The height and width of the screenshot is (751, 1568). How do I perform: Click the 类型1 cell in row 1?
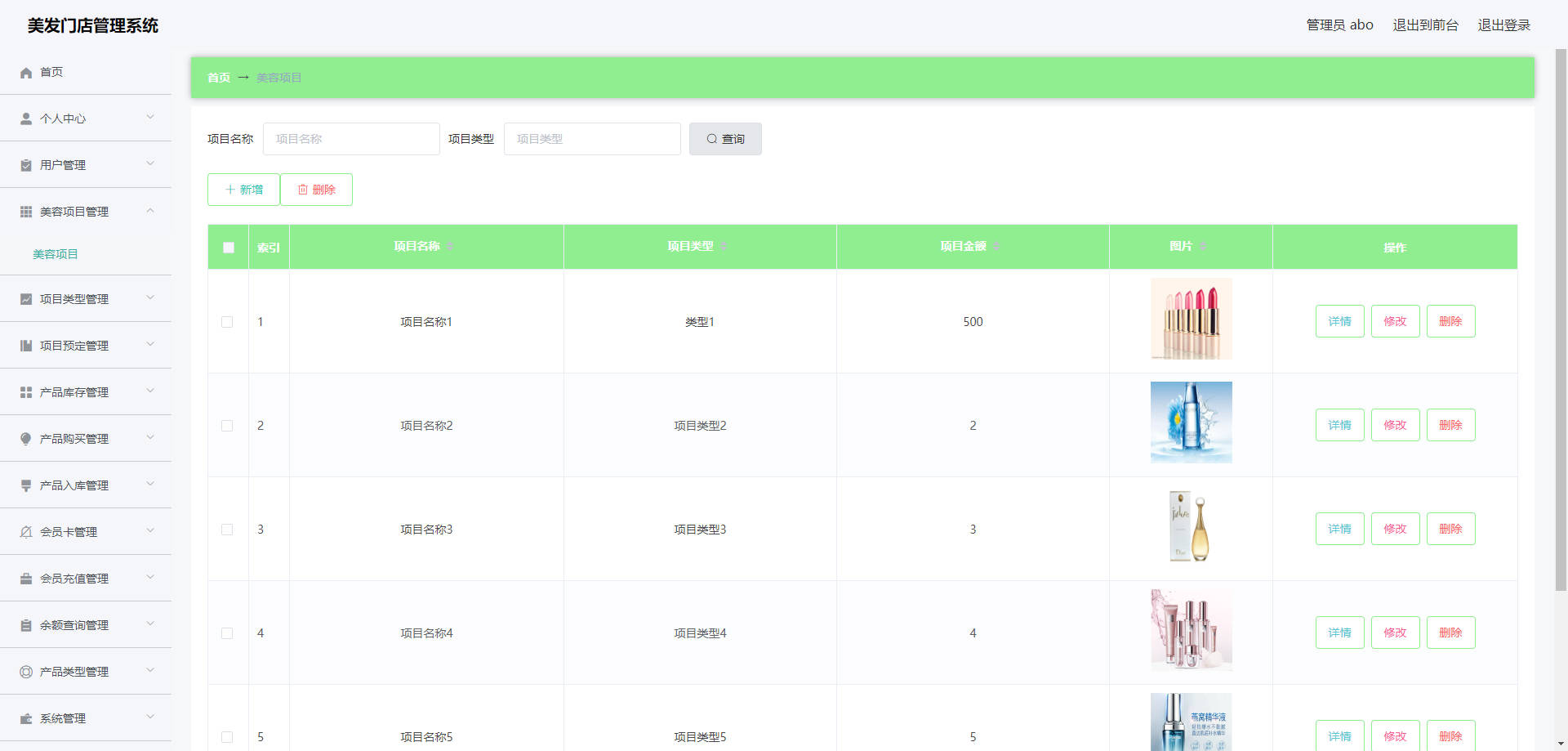point(700,322)
